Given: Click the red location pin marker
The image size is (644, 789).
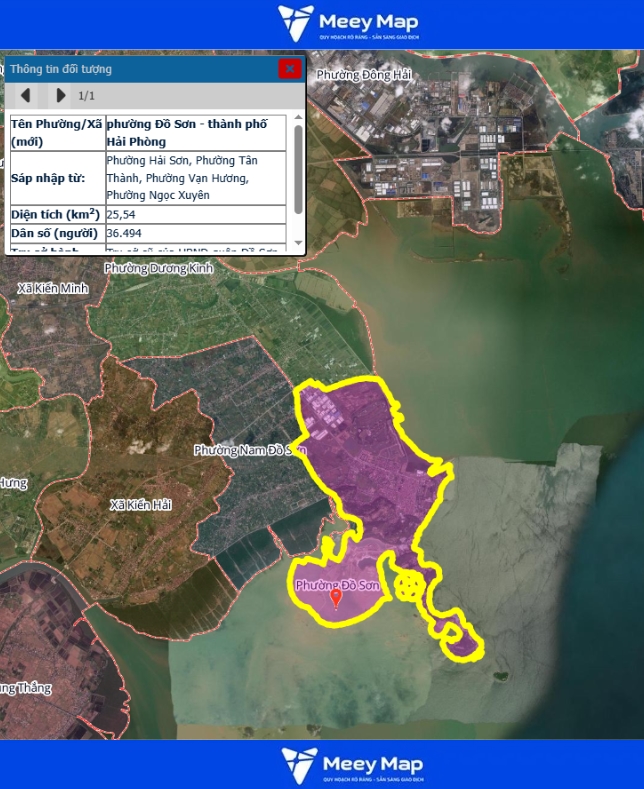Looking at the screenshot, I should point(336,599).
